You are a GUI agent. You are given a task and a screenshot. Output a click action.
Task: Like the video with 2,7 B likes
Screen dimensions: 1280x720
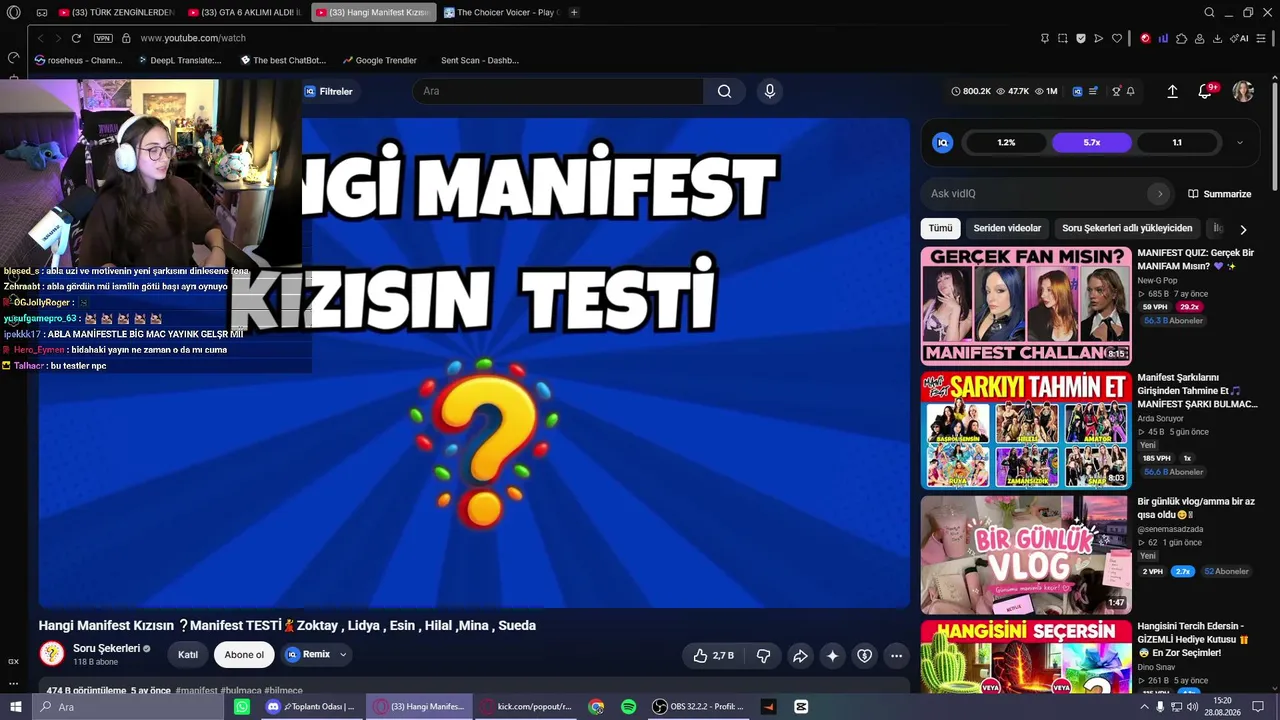click(714, 656)
